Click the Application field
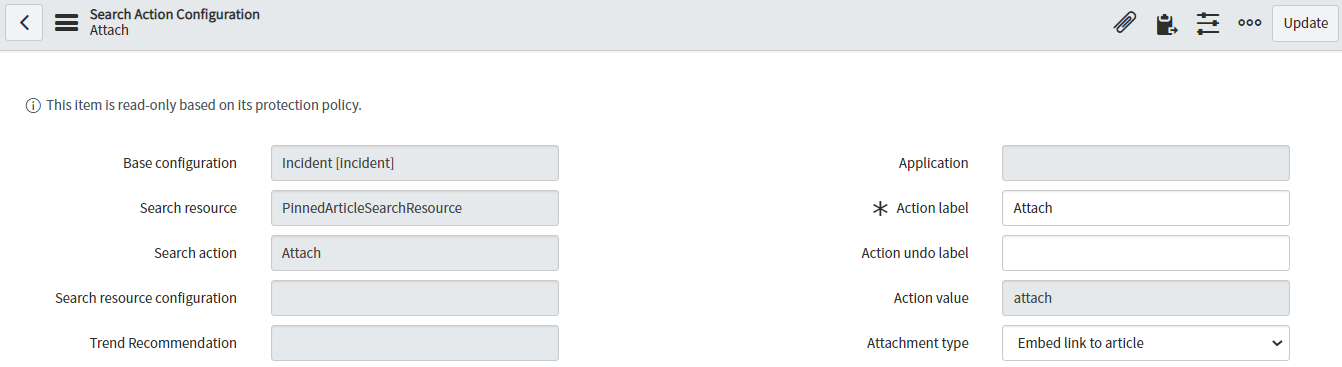1342x367 pixels. coord(1146,163)
